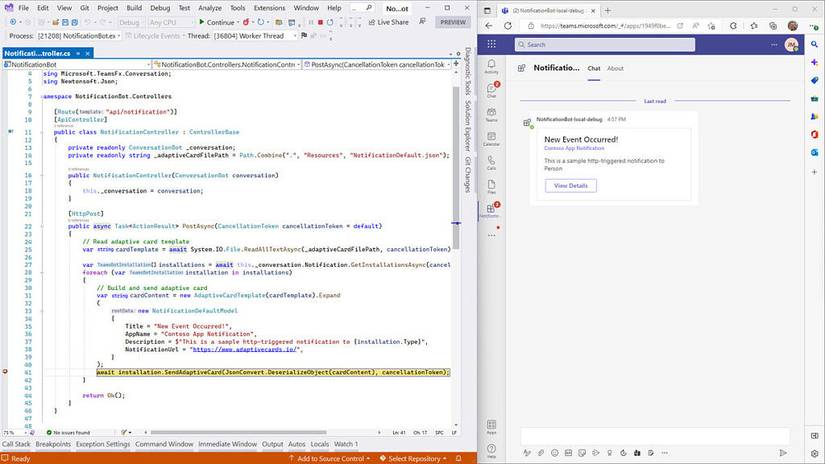Pause execution with the Break All button
The image size is (825, 464).
pos(310,23)
